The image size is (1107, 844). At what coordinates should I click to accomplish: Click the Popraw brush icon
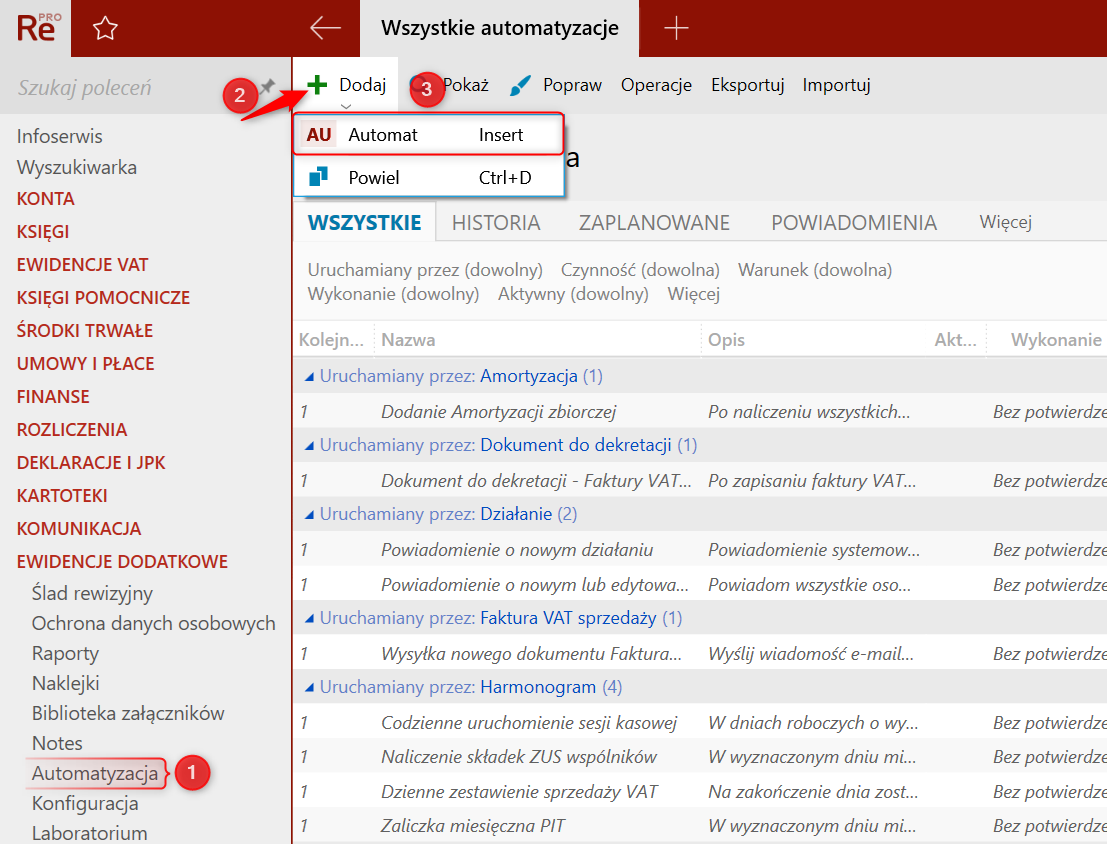520,85
